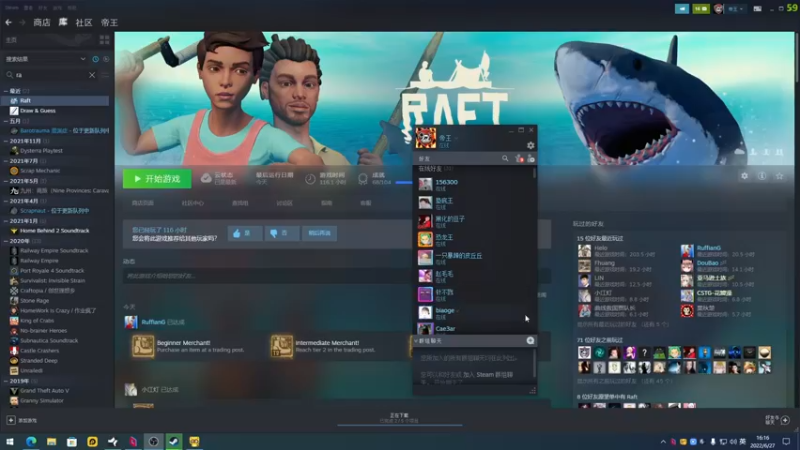Click friends list vertical scrollbar
Image resolution: width=800 pixels, height=450 pixels.
click(534, 173)
